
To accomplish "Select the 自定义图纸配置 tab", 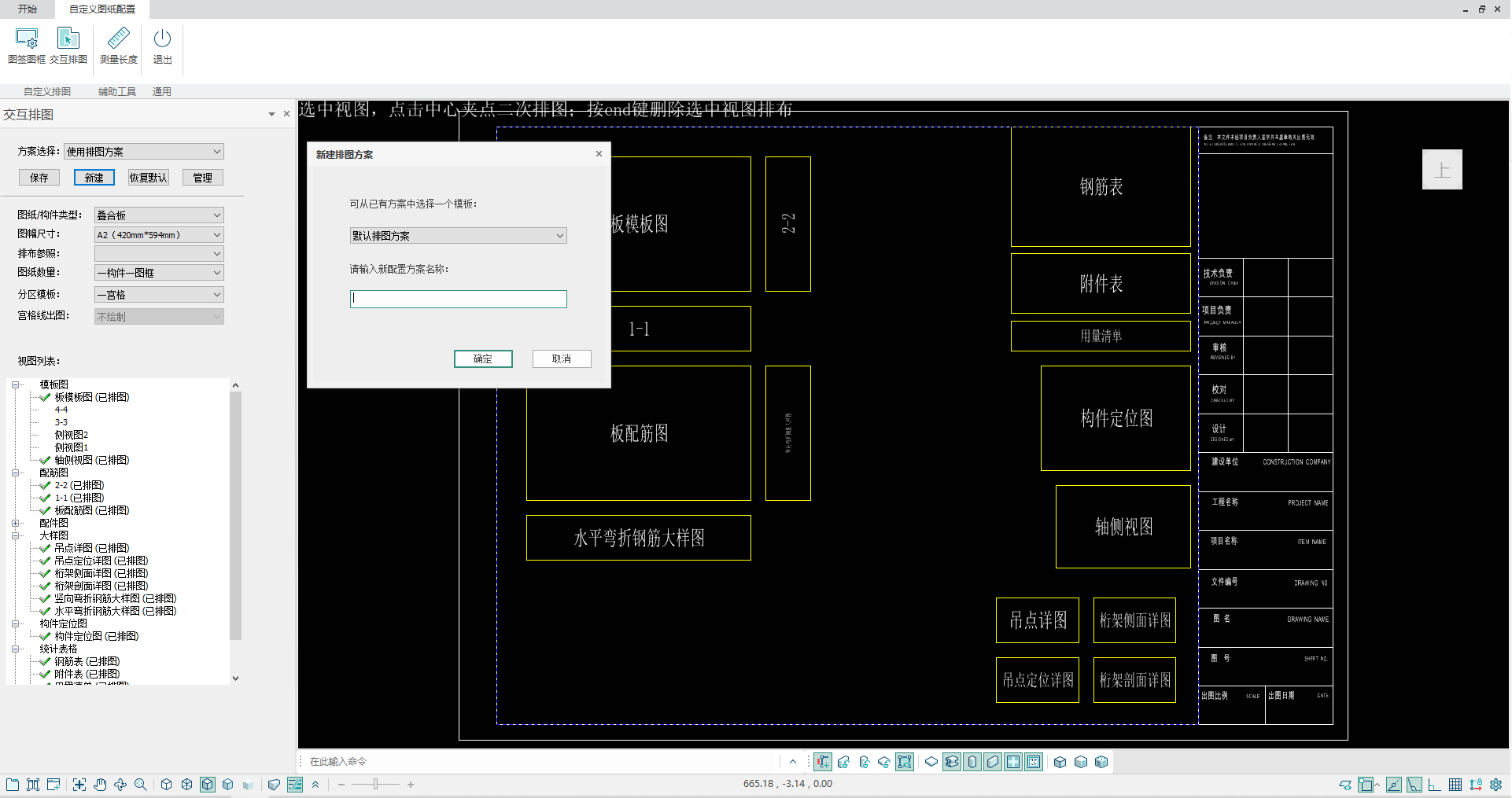I will [x=102, y=9].
